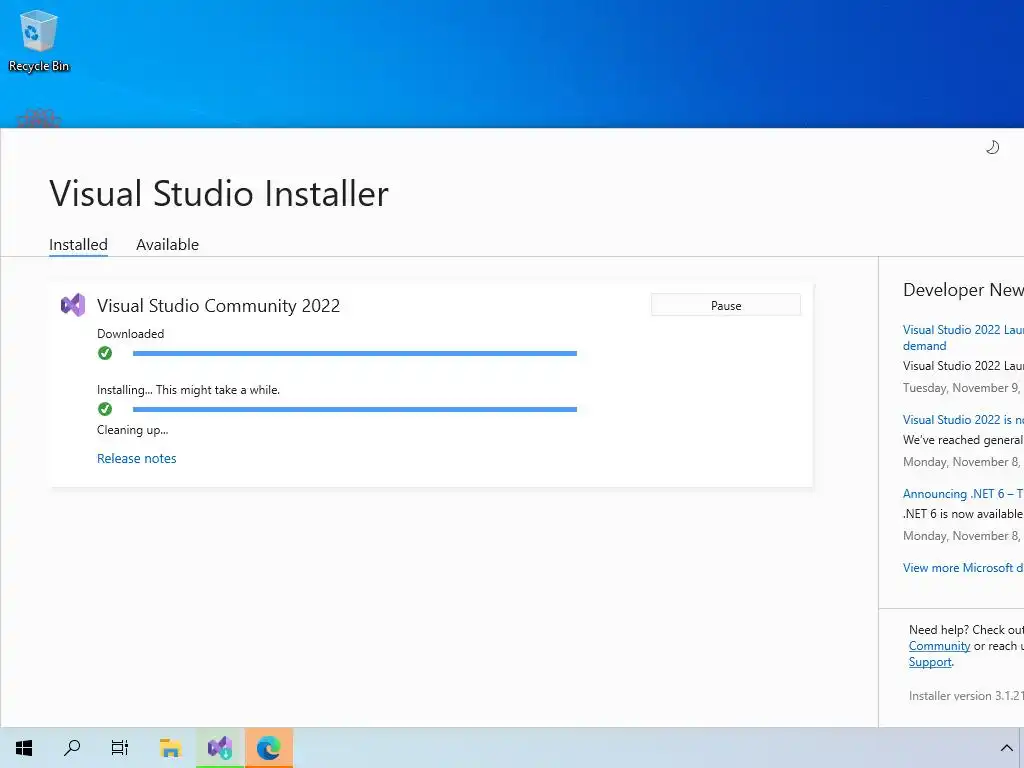Click '.NET 6 is now available' summary text
Screen dimensions: 1024x768
pos(963,514)
